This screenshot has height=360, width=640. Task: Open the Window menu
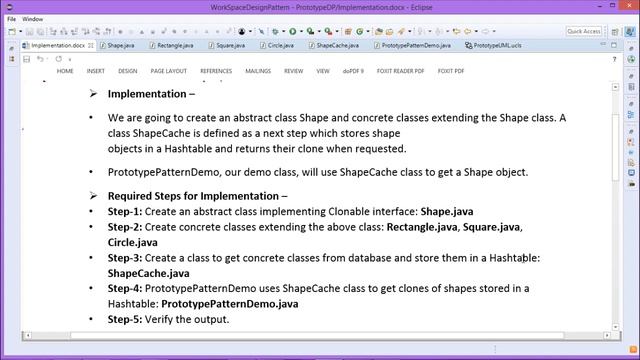(32, 19)
